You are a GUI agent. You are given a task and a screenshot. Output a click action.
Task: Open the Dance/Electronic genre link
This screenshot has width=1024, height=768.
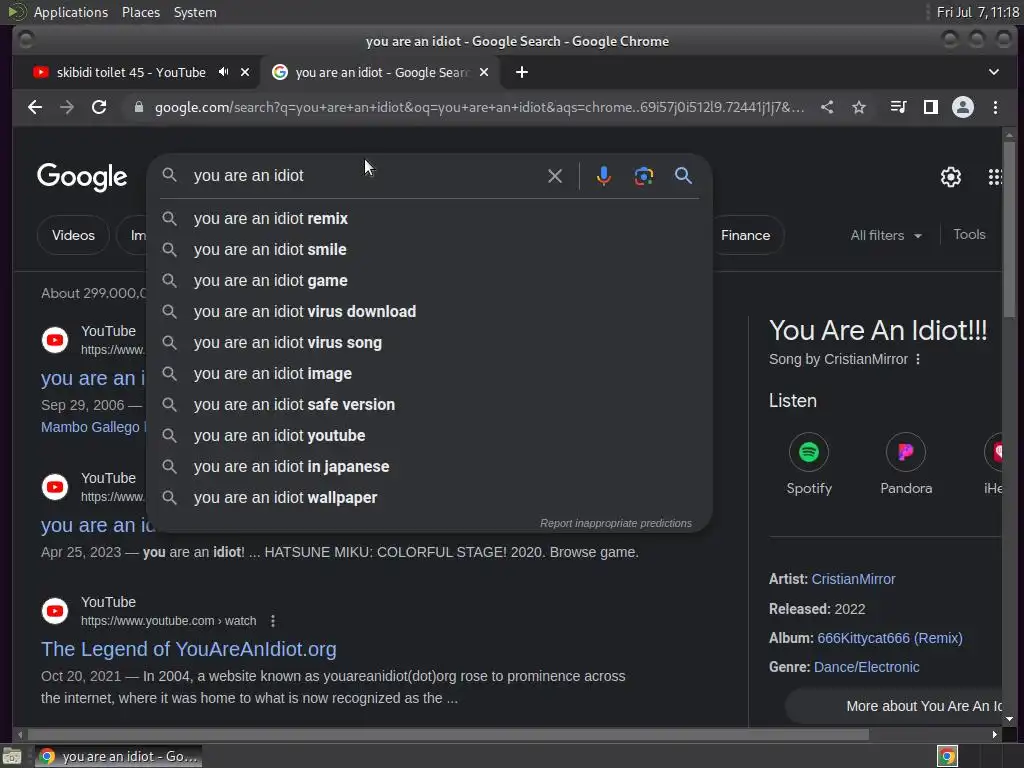(x=867, y=667)
